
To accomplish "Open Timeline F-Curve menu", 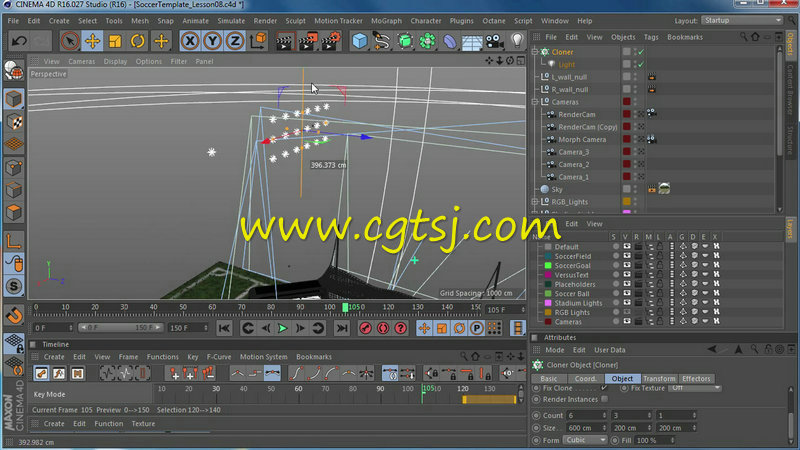I will pos(219,357).
